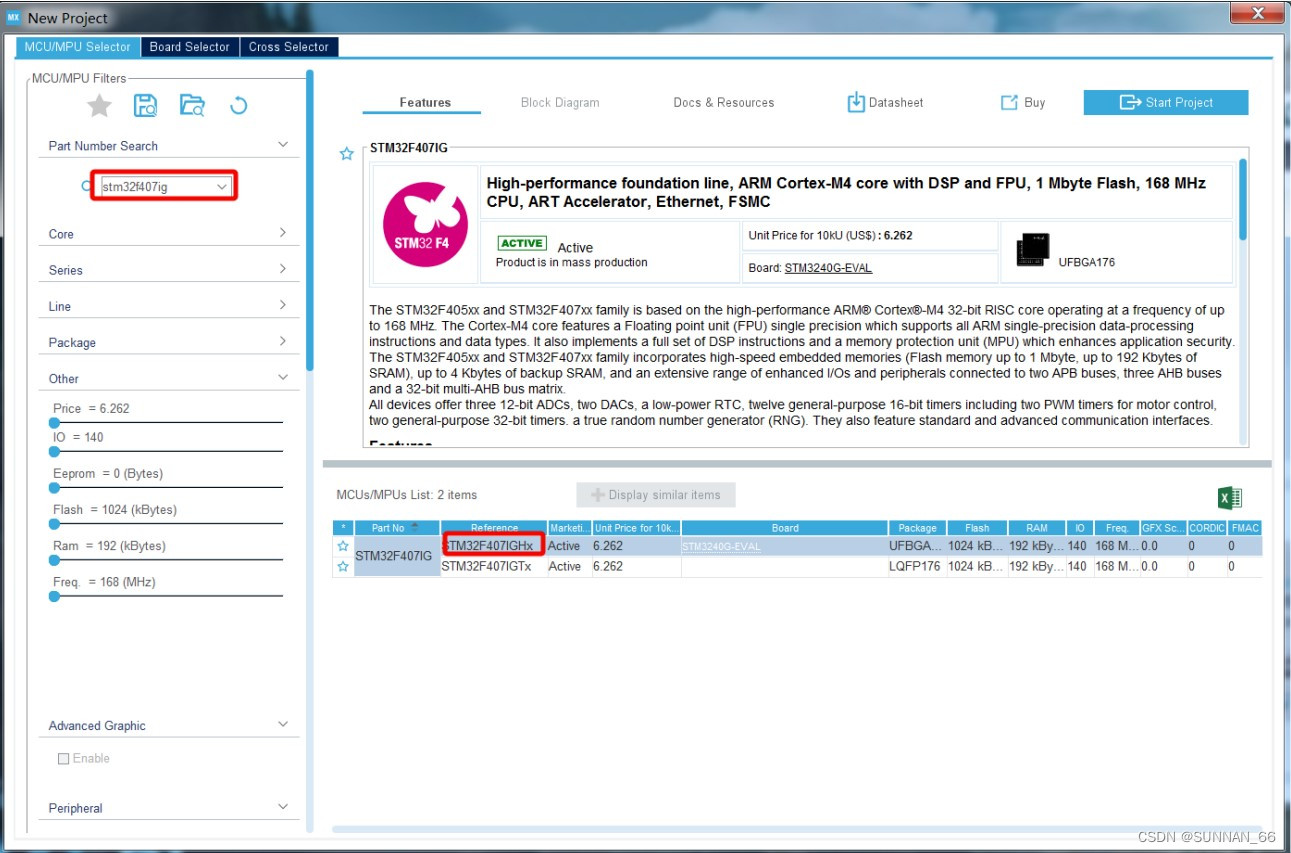The image size is (1291, 853).
Task: Expand the Line filter section
Action: [x=283, y=305]
